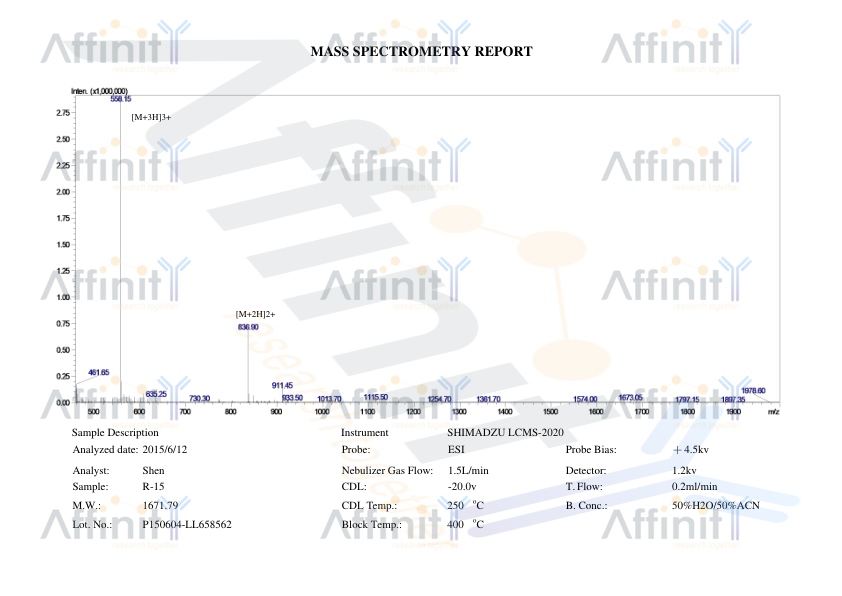Click the 1115.50 peak label
Image resolution: width=842 pixels, height=596 pixels.
pyautogui.click(x=376, y=397)
